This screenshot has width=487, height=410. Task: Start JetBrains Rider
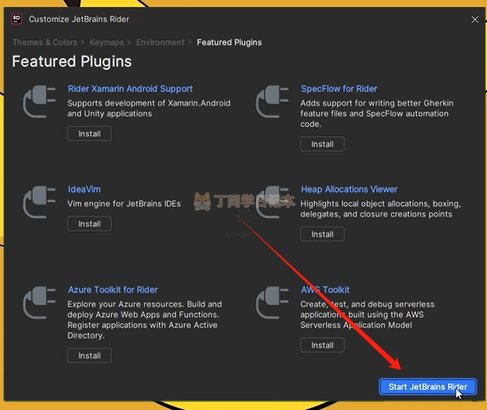(428, 387)
